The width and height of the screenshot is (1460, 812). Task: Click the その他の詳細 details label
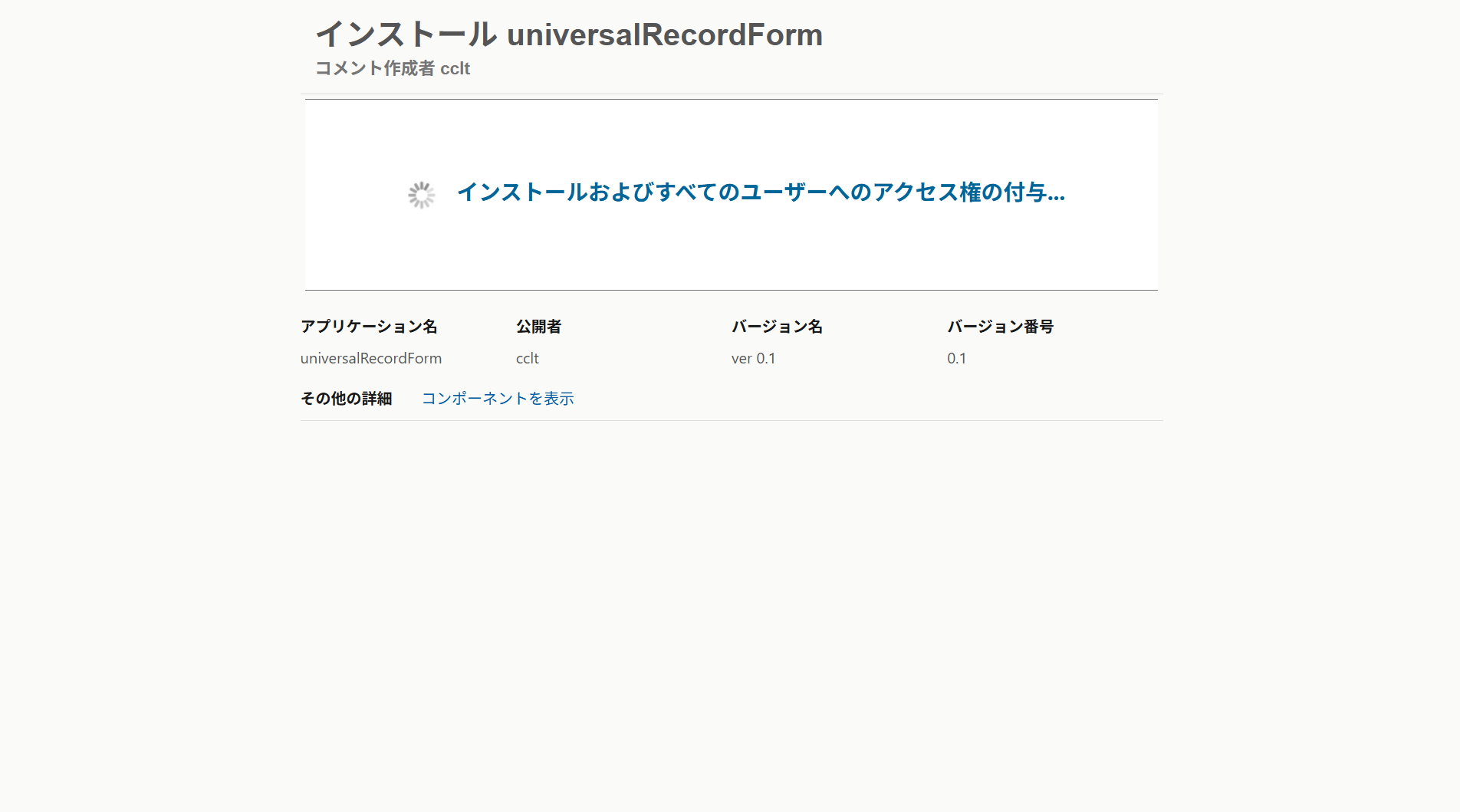346,398
